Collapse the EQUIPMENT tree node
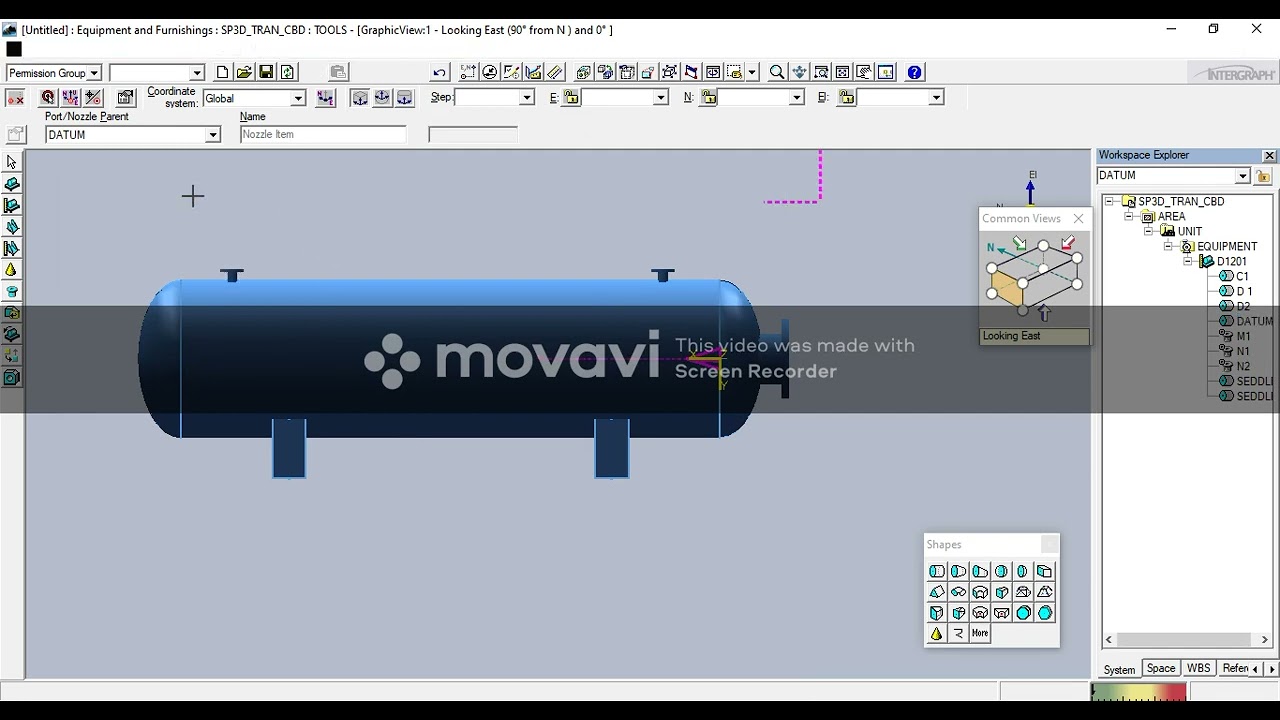This screenshot has width=1280, height=720. tap(1168, 246)
